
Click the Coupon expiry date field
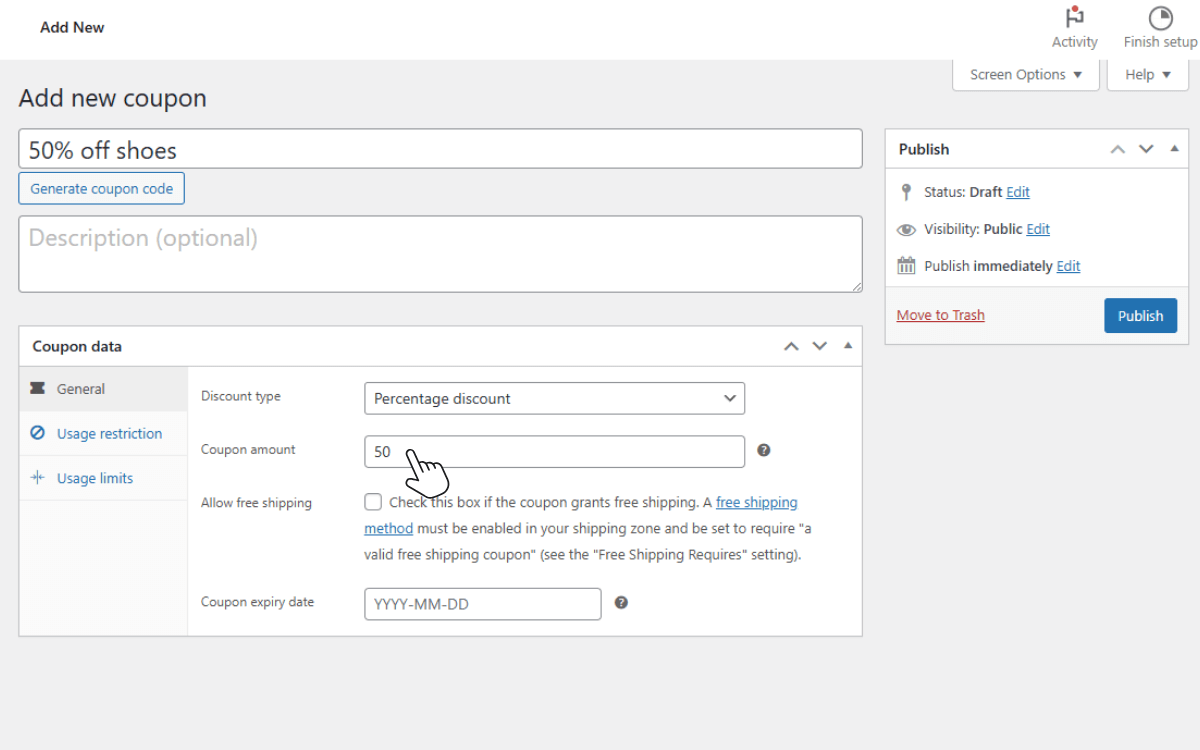pos(482,604)
